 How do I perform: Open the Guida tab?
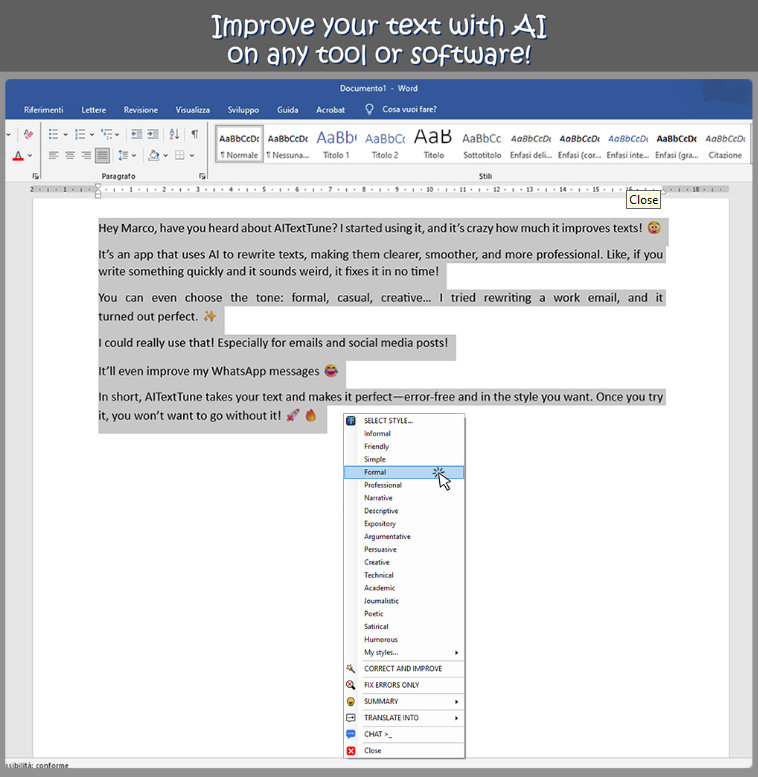coord(288,110)
